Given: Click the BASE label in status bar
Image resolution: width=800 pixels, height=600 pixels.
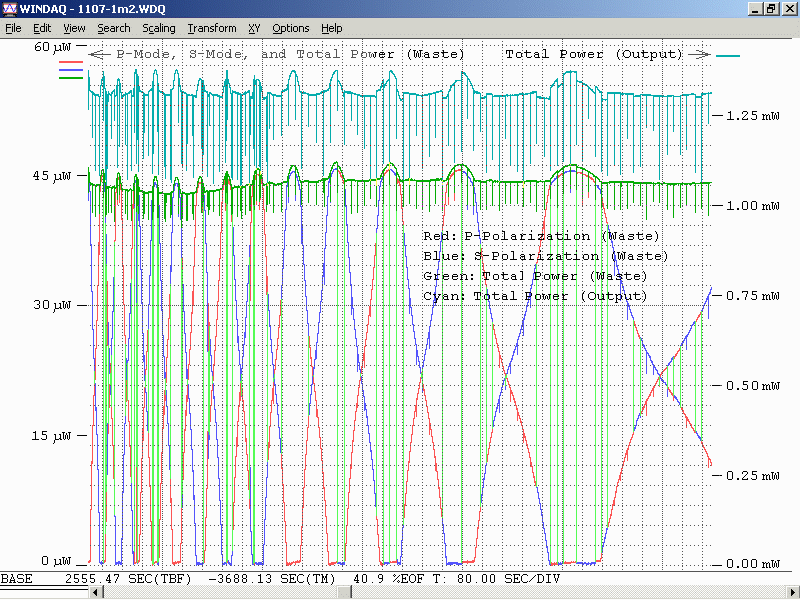Looking at the screenshot, I should coord(17,579).
